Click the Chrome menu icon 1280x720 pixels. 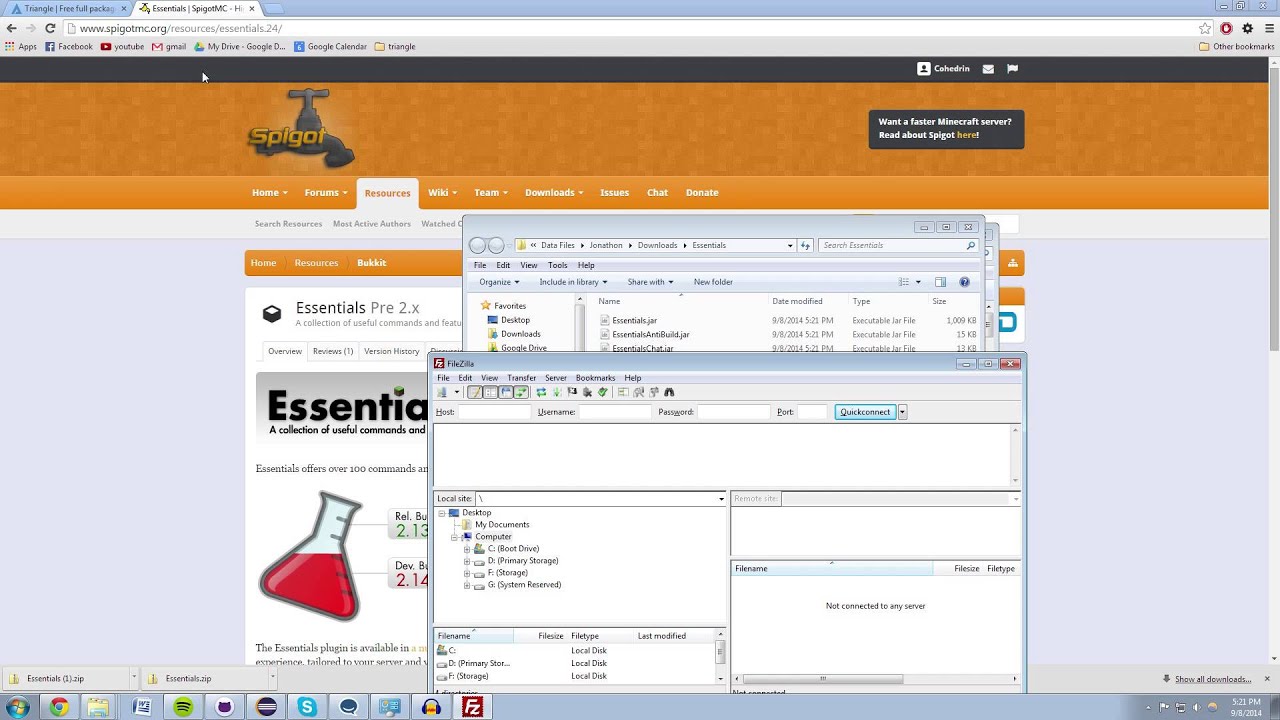point(1269,28)
